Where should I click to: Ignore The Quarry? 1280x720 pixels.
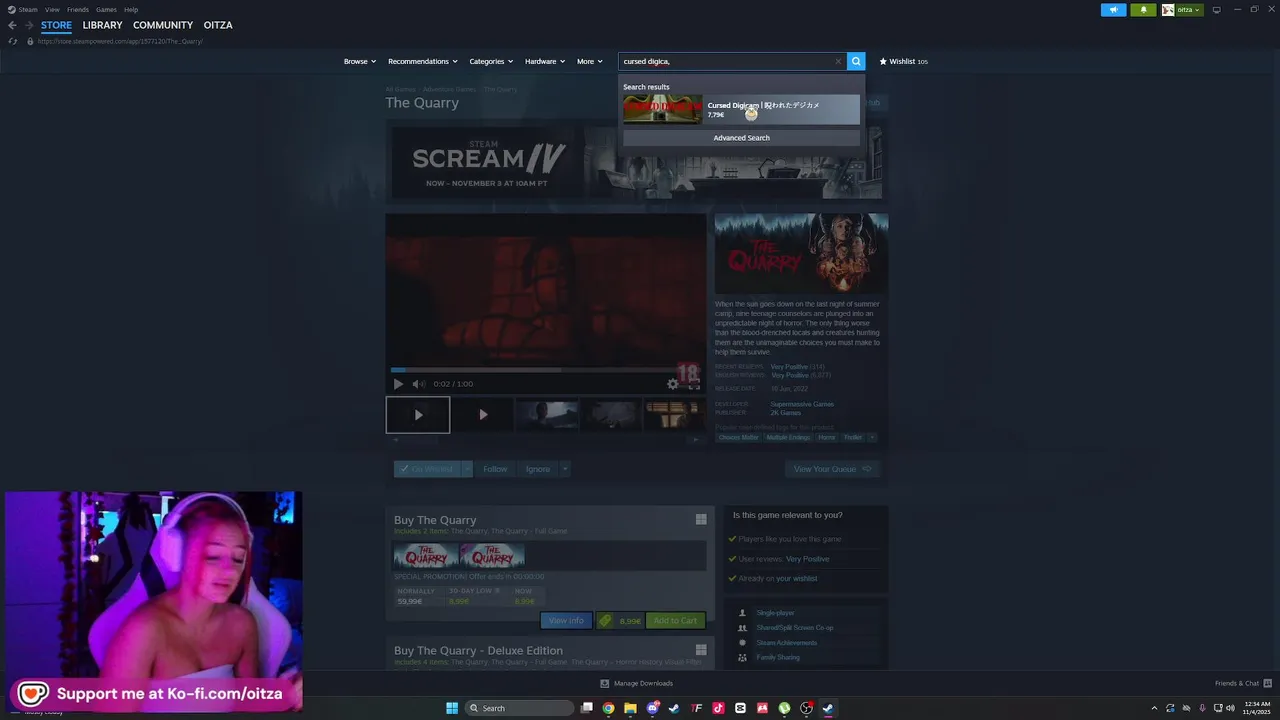(x=538, y=469)
